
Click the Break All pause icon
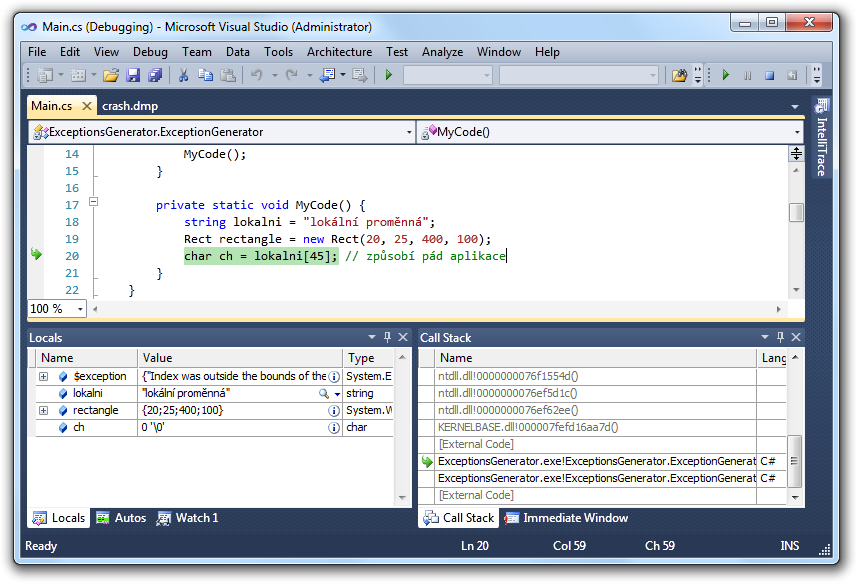(748, 75)
